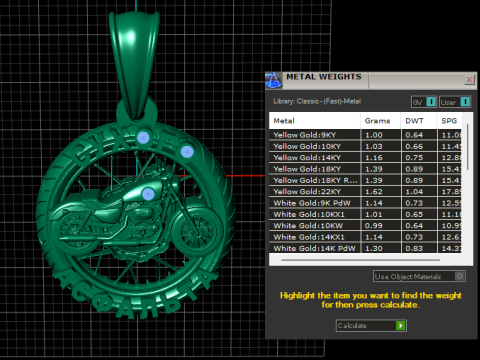This screenshot has height=360, width=480.
Task: Click the 1.62 grams value
Action: [374, 192]
